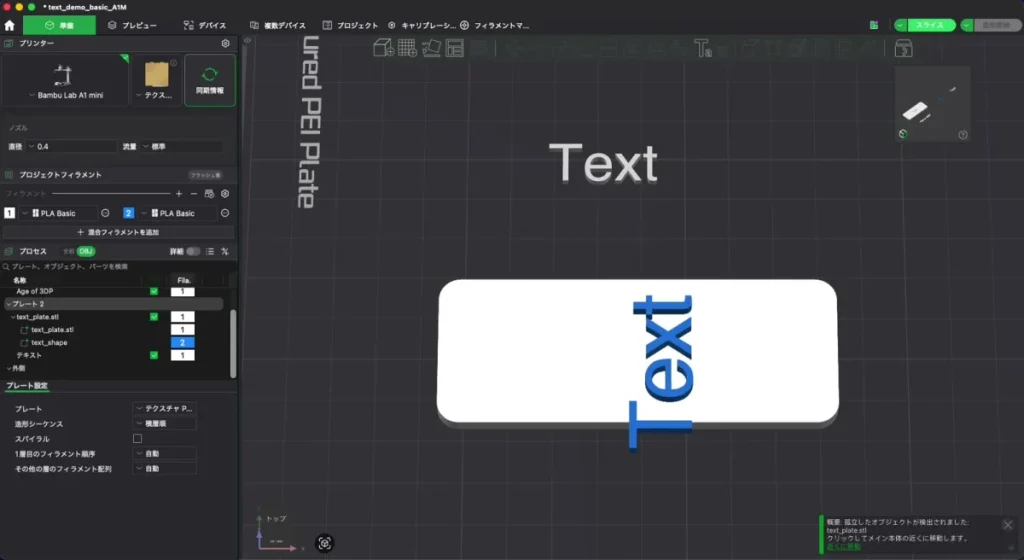Open the プレート テクスチャ P... dropdown
Image resolution: width=1024 pixels, height=560 pixels.
(x=165, y=409)
